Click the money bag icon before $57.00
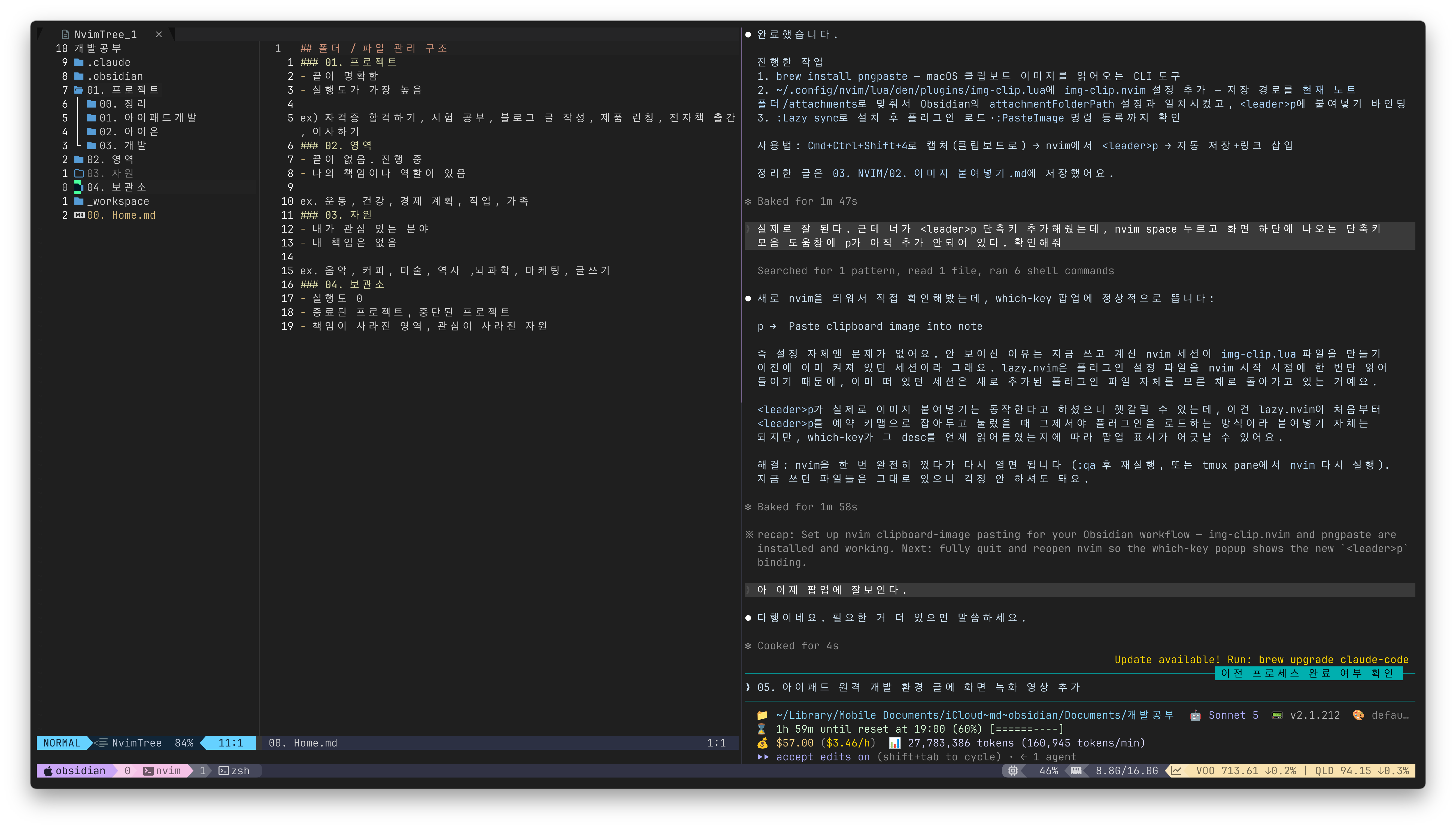 coord(762,743)
